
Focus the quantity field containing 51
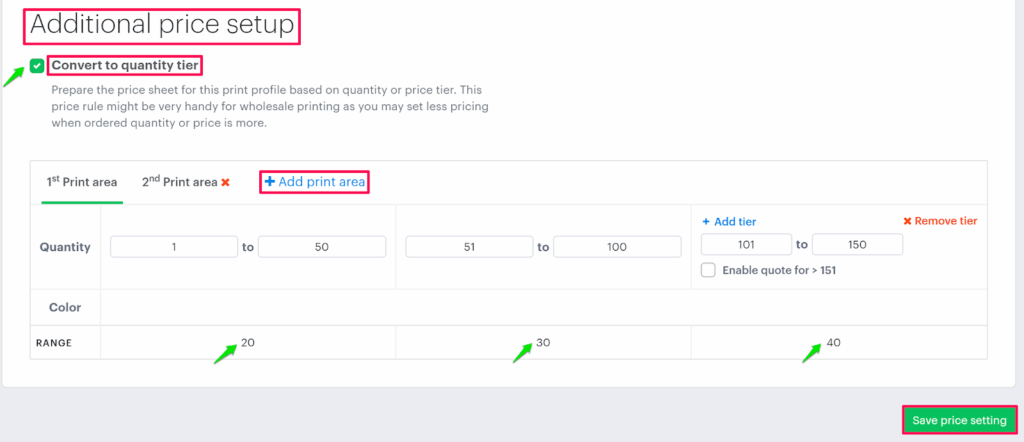[x=468, y=247]
